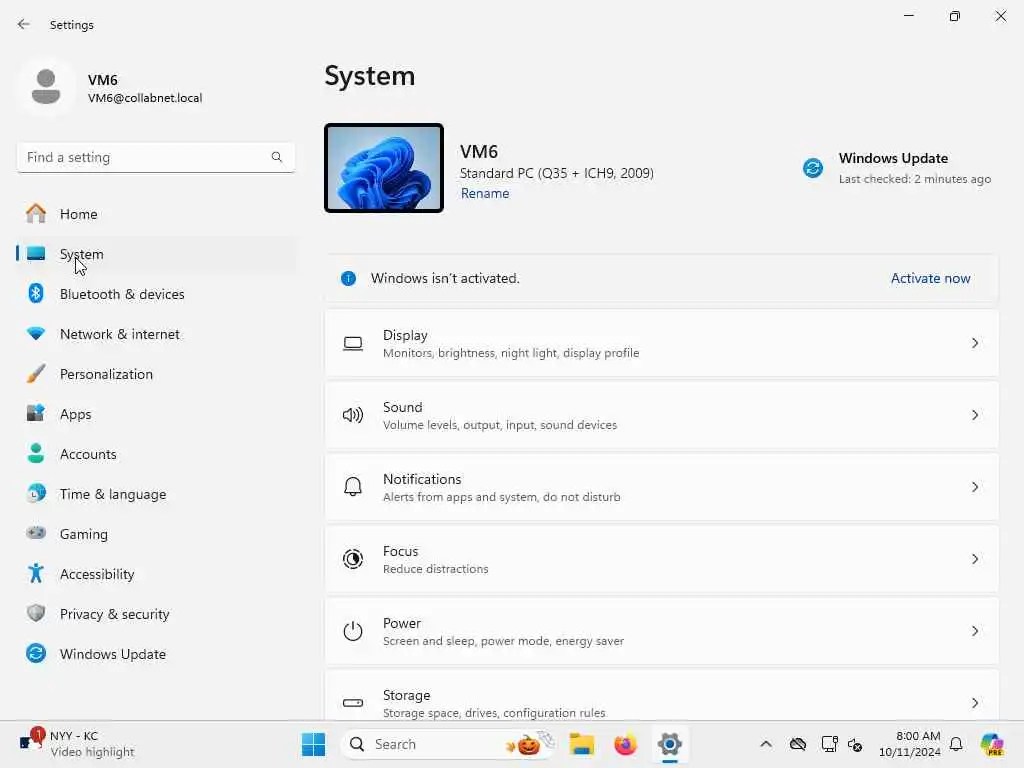Click the Bluetooth icon in sidebar
Viewport: 1024px width, 768px height.
pyautogui.click(x=36, y=293)
